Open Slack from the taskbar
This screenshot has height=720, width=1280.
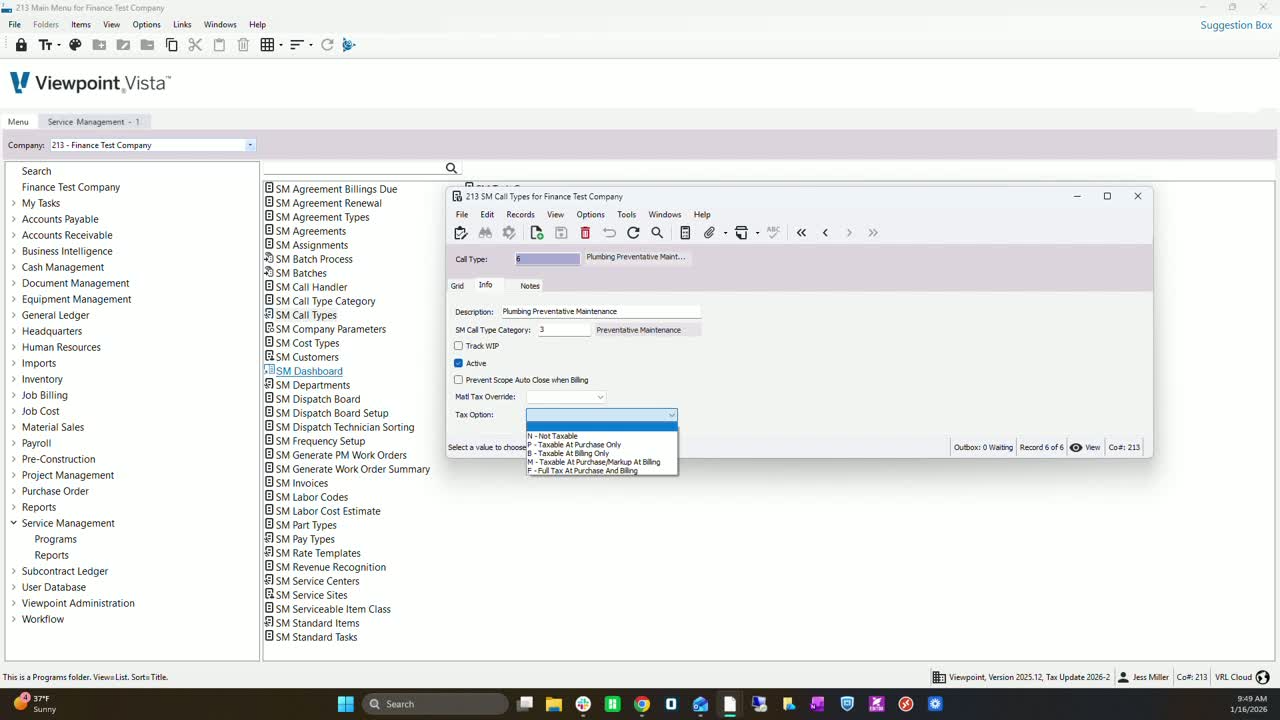[583, 704]
